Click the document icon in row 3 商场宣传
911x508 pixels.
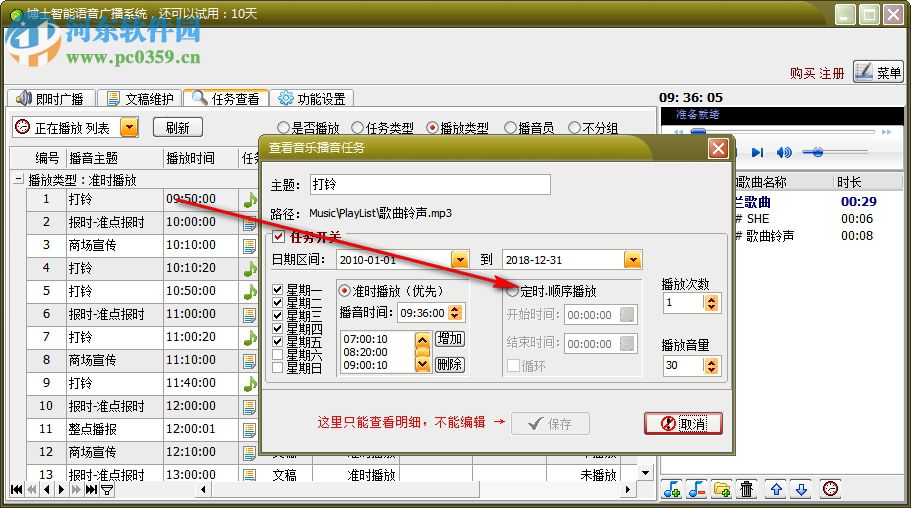click(x=249, y=246)
